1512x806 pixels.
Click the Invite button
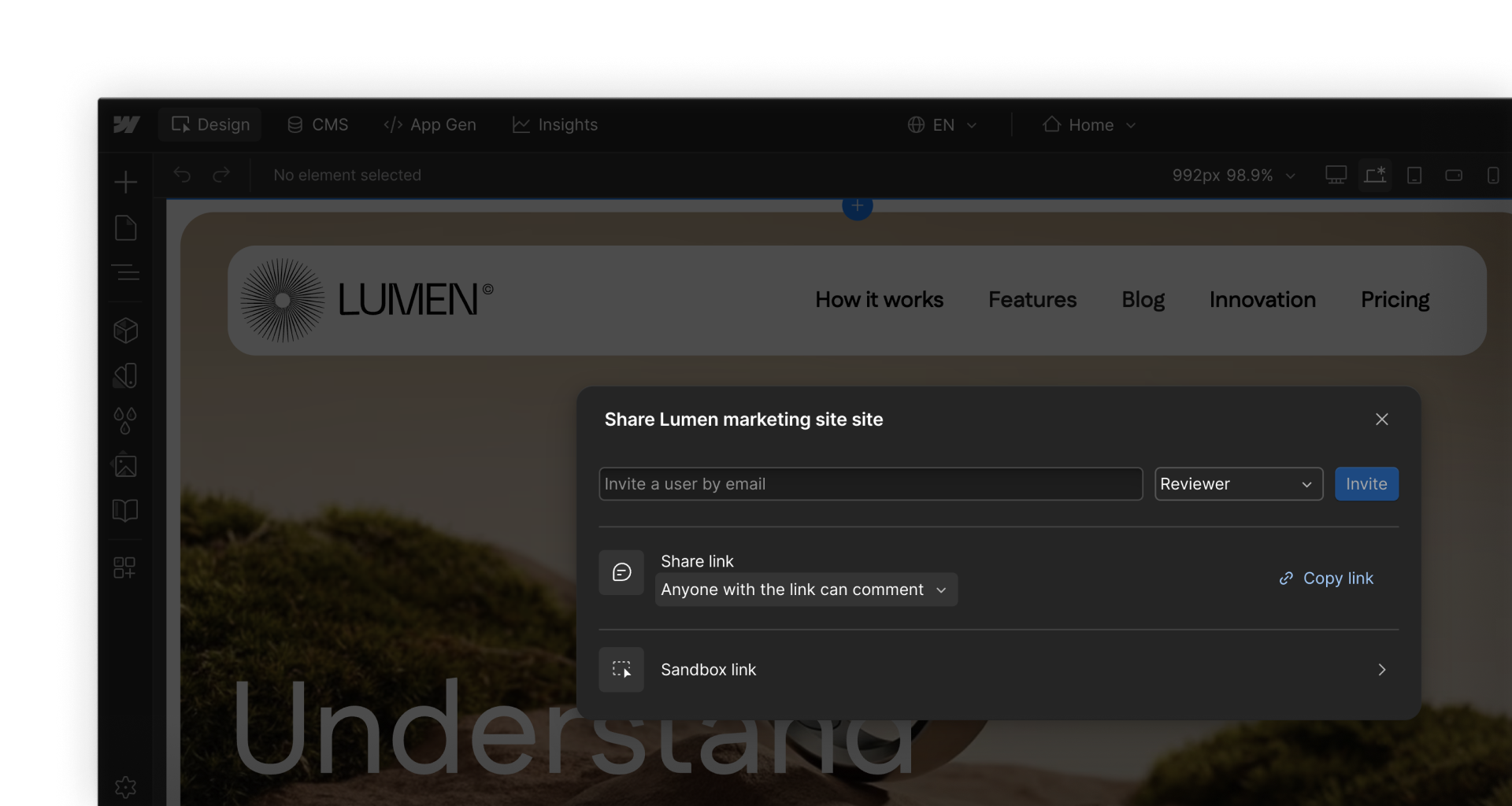pos(1366,483)
